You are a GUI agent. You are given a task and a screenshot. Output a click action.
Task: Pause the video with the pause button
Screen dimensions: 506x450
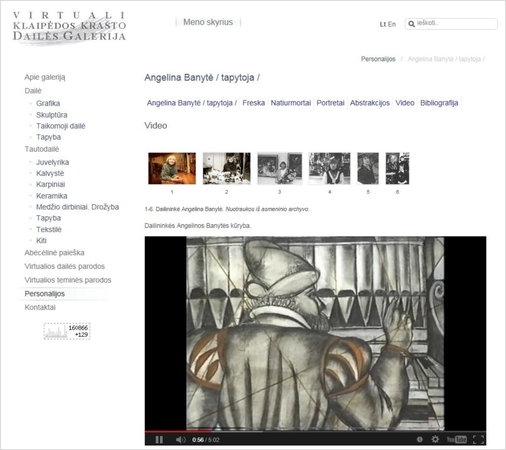pos(159,440)
